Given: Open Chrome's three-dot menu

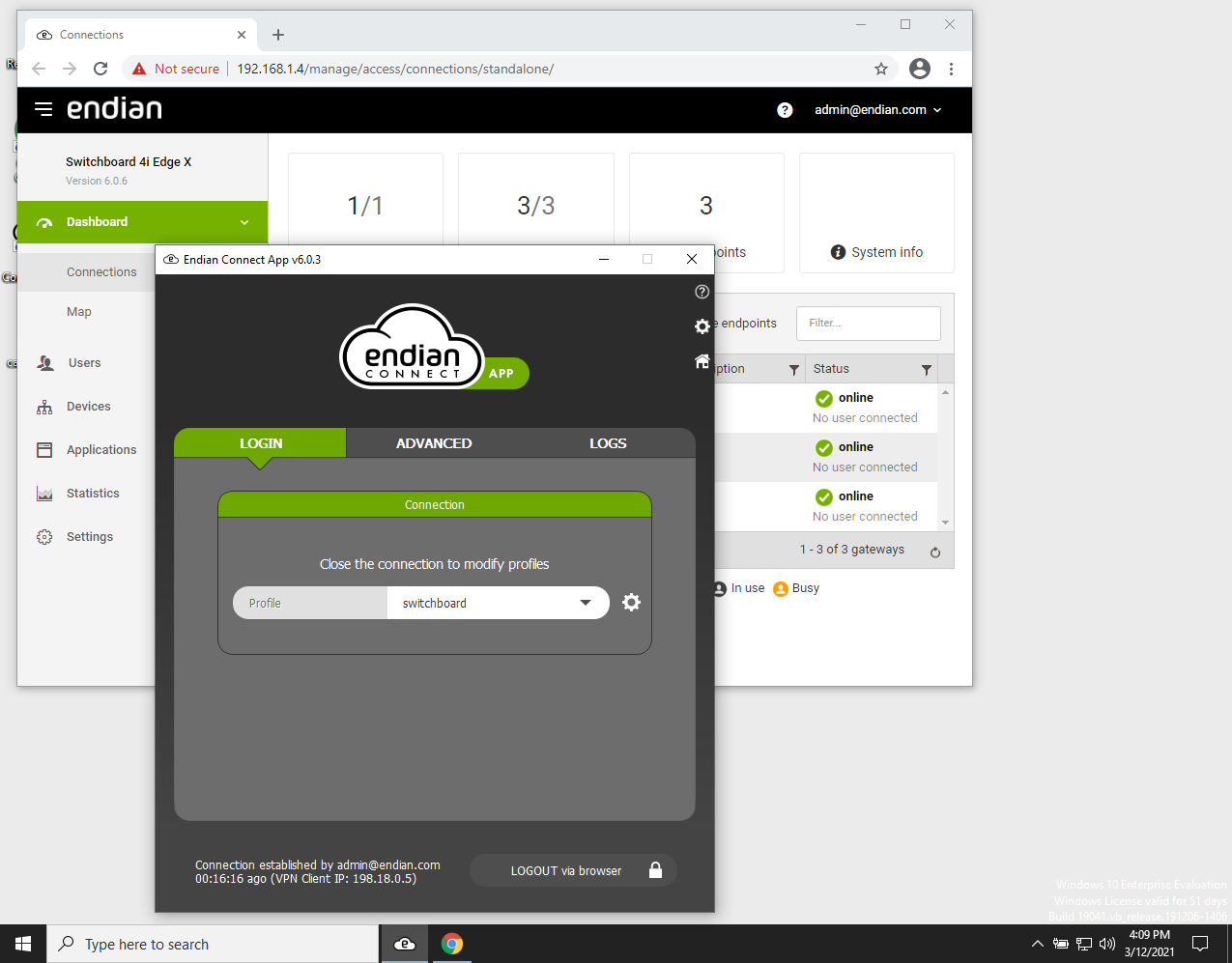Looking at the screenshot, I should point(952,69).
